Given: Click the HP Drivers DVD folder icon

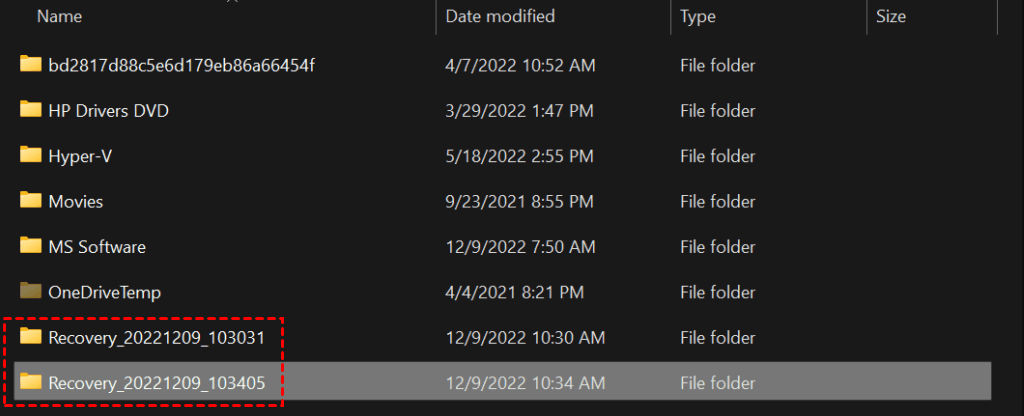Looking at the screenshot, I should (x=31, y=110).
